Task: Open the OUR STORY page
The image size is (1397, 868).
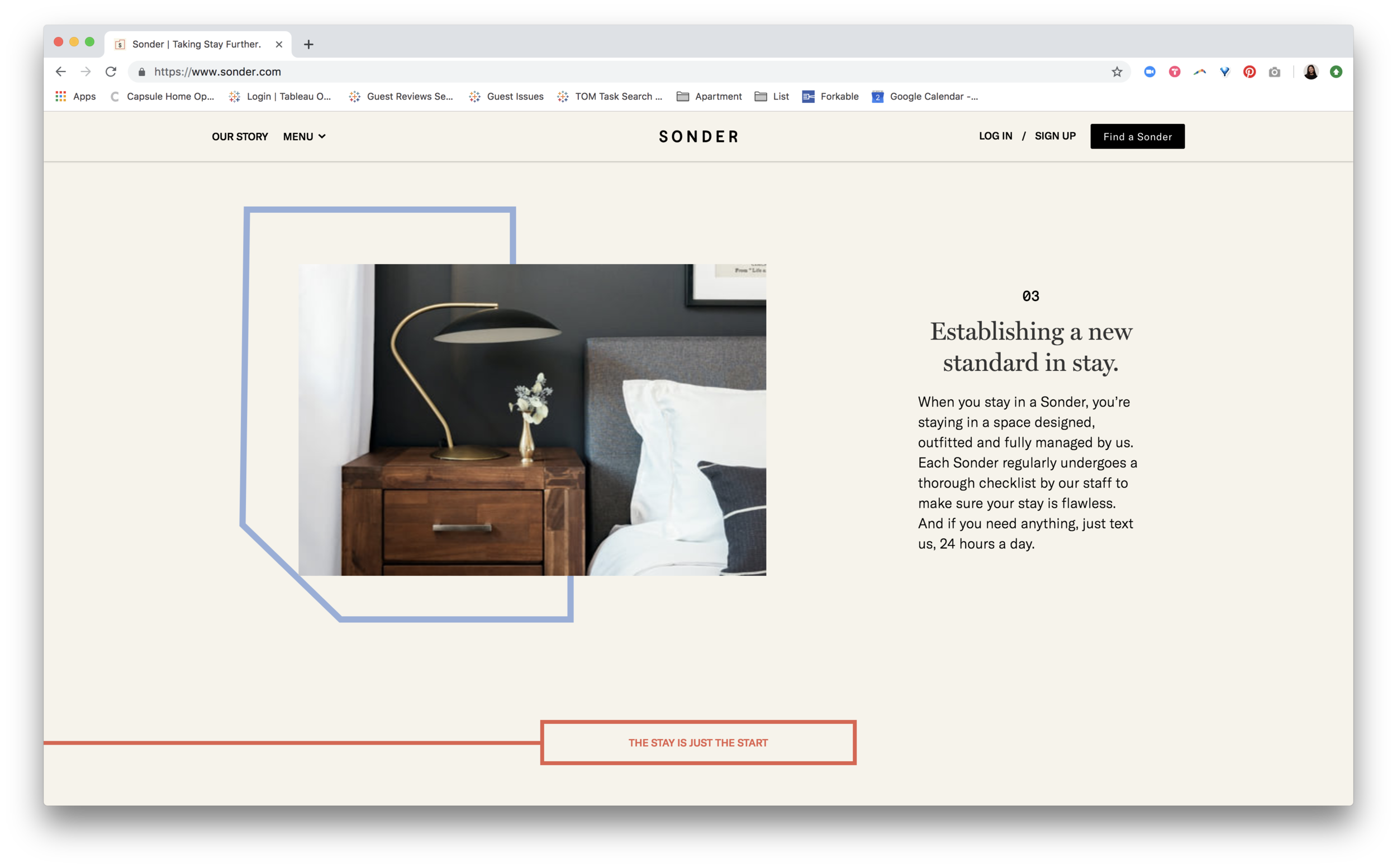Action: click(x=240, y=137)
